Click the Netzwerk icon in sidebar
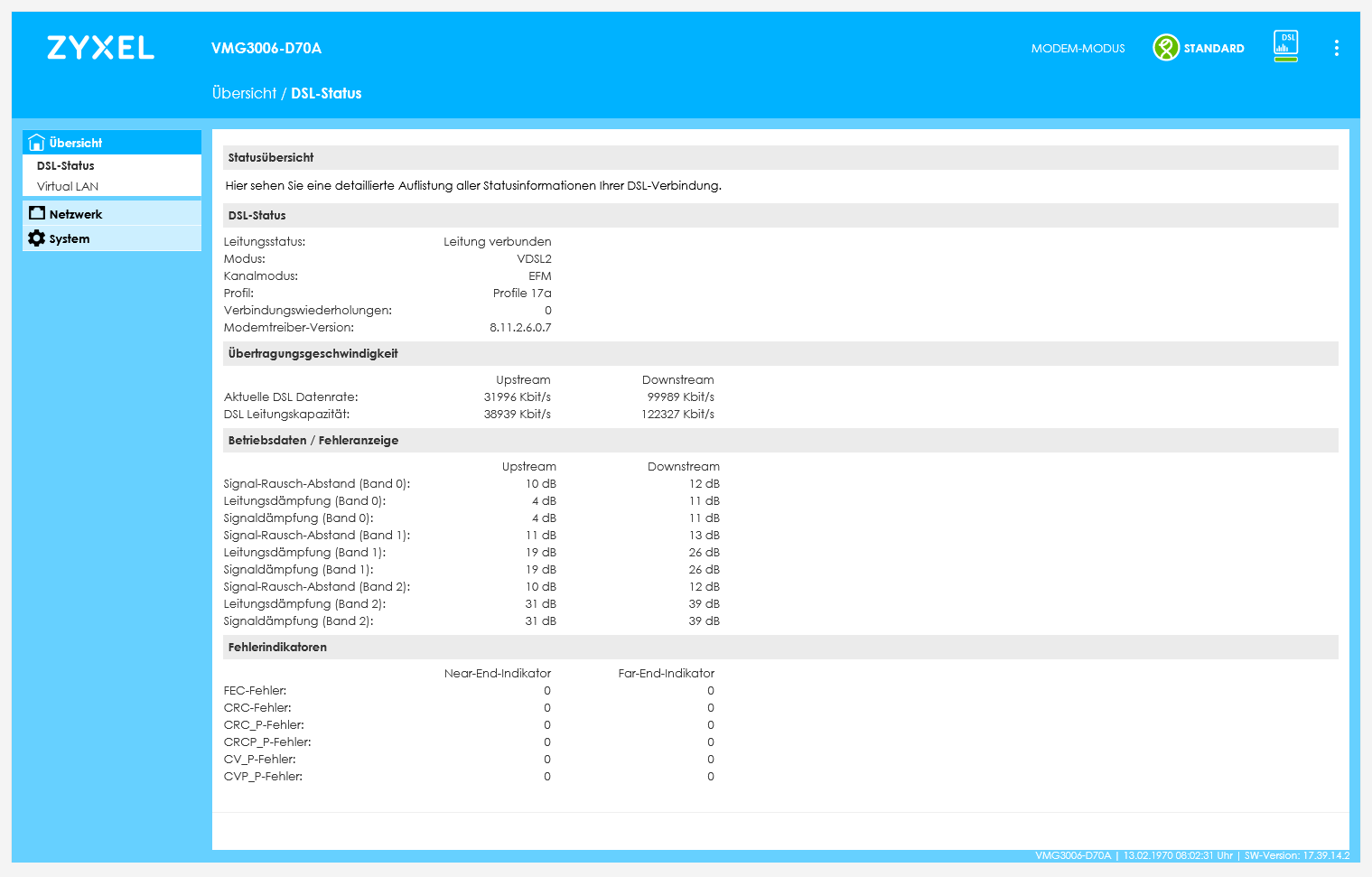 click(x=37, y=213)
